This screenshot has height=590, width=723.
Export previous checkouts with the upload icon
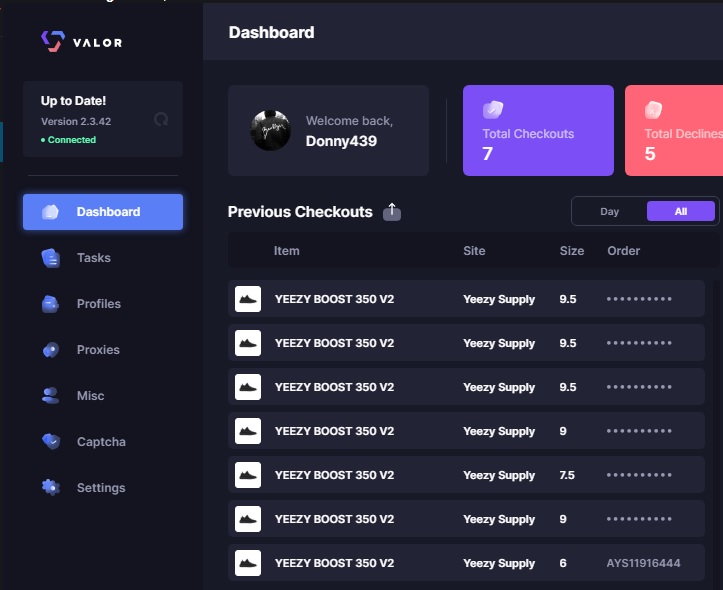[392, 212]
